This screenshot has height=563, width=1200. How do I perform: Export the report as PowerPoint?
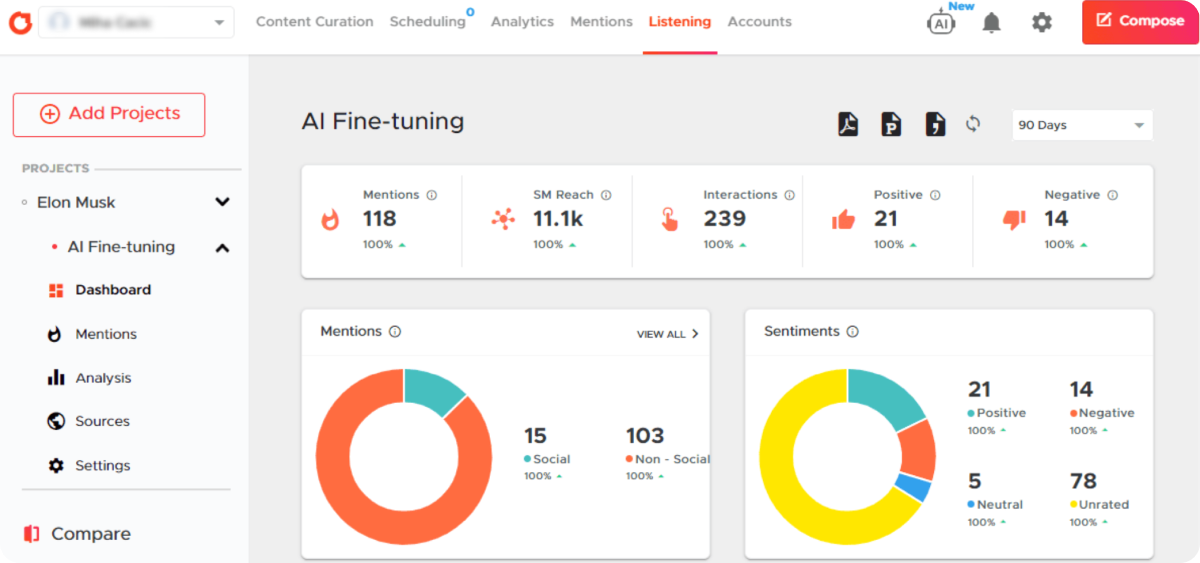pos(891,124)
